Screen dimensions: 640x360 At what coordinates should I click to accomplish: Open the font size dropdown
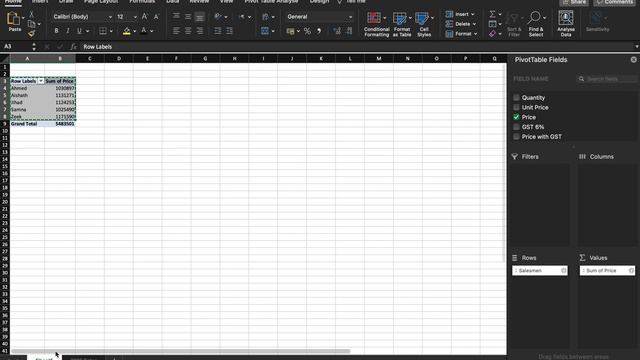[x=135, y=17]
